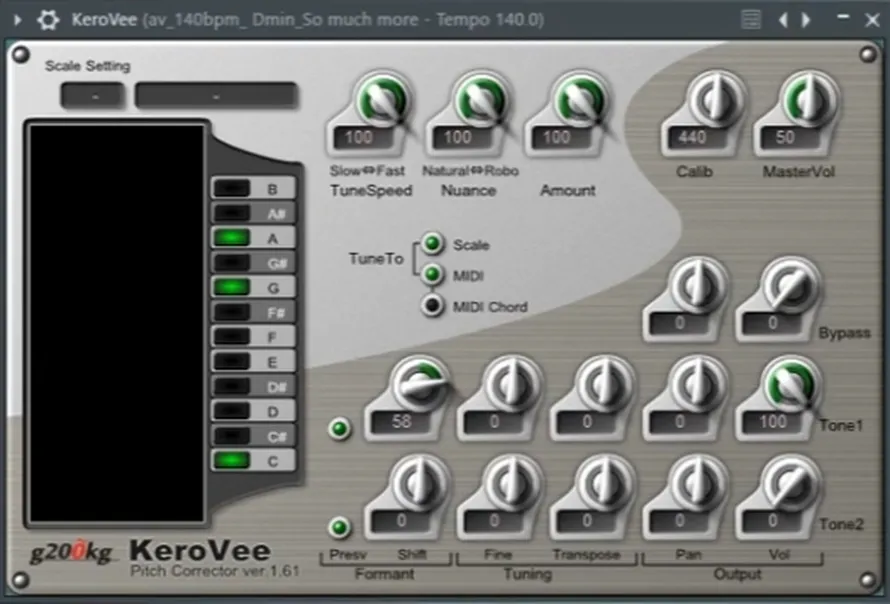Disable the G note key
This screenshot has width=890, height=604.
point(253,287)
